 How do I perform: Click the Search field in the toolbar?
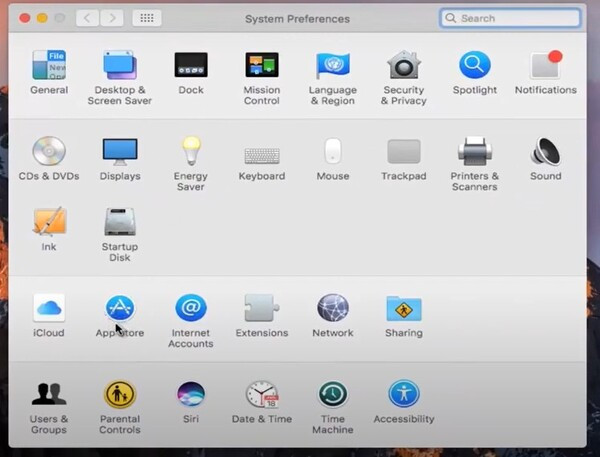[x=510, y=18]
